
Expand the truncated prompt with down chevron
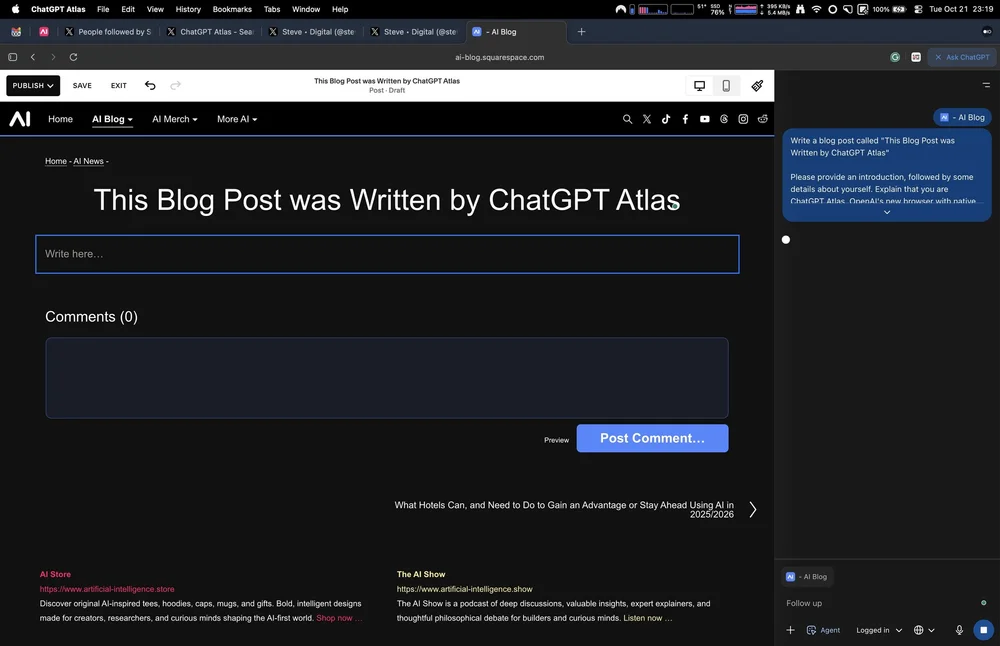coord(886,212)
